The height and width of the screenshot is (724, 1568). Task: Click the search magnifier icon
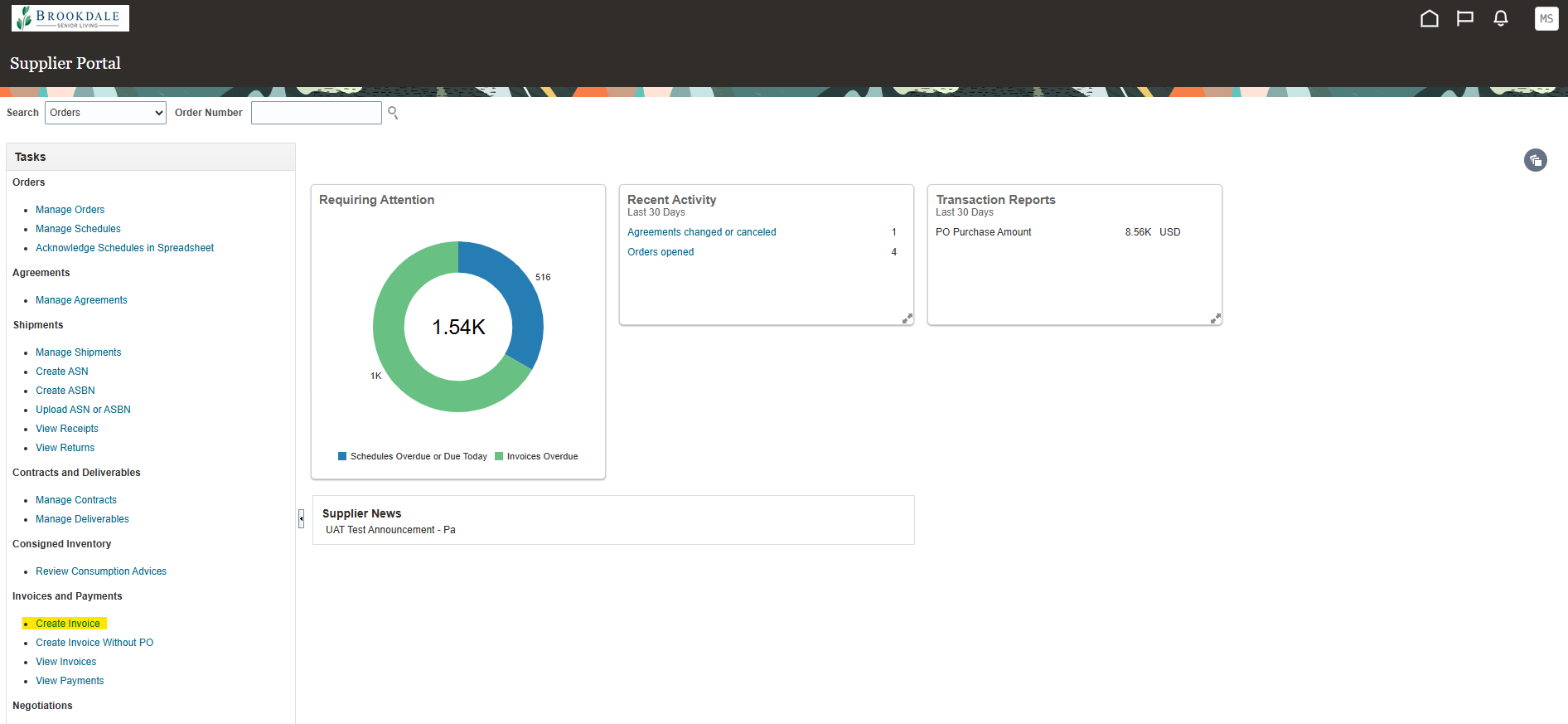coord(393,113)
